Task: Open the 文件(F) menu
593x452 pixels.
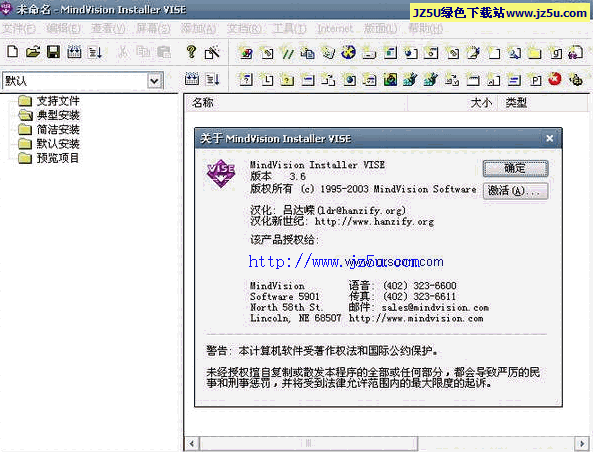Action: tap(19, 28)
